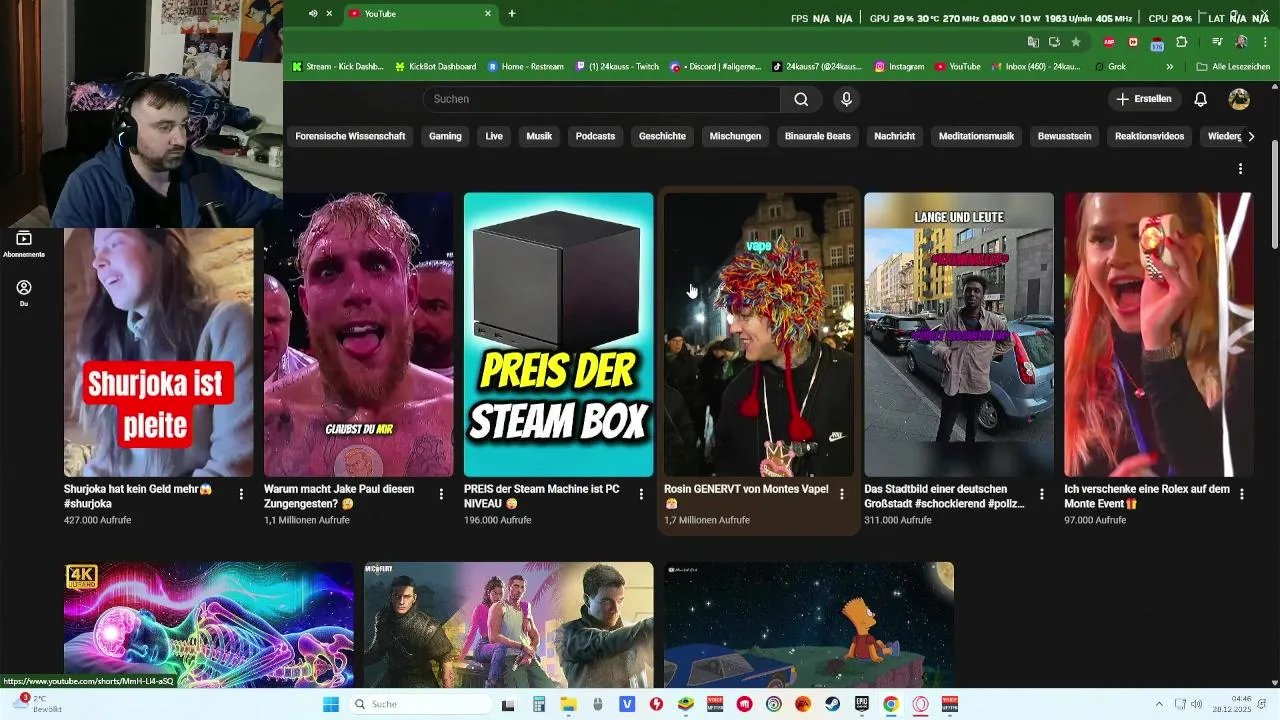Image resolution: width=1280 pixels, height=720 pixels.
Task: Open the weather widget in taskbar
Action: tap(38, 704)
